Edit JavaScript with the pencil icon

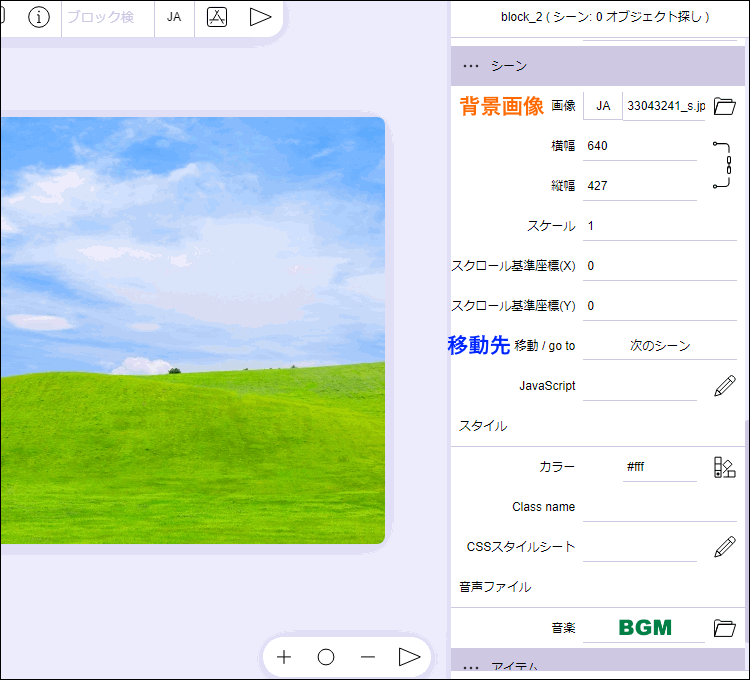click(x=725, y=386)
